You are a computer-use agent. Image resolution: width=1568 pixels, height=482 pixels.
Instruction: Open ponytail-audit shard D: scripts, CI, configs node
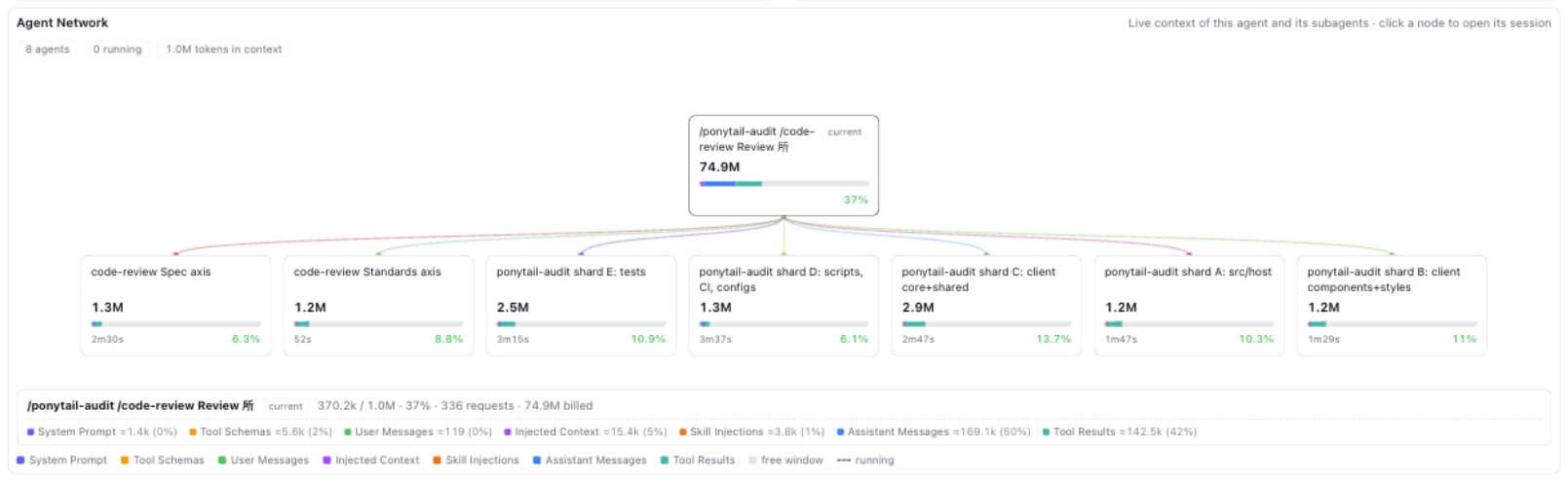tap(784, 306)
